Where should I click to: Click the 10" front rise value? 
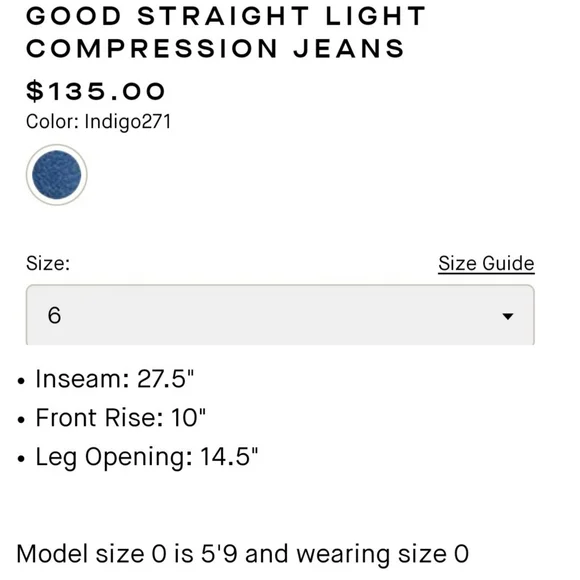188,417
